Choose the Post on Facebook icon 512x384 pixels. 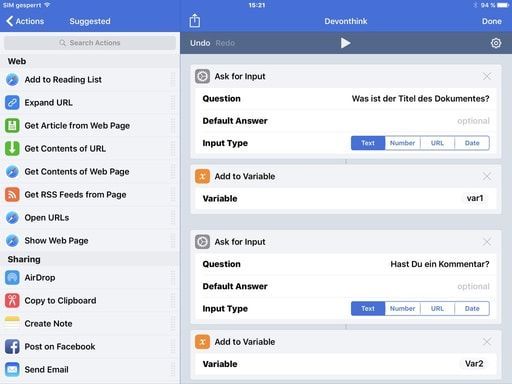[x=12, y=347]
